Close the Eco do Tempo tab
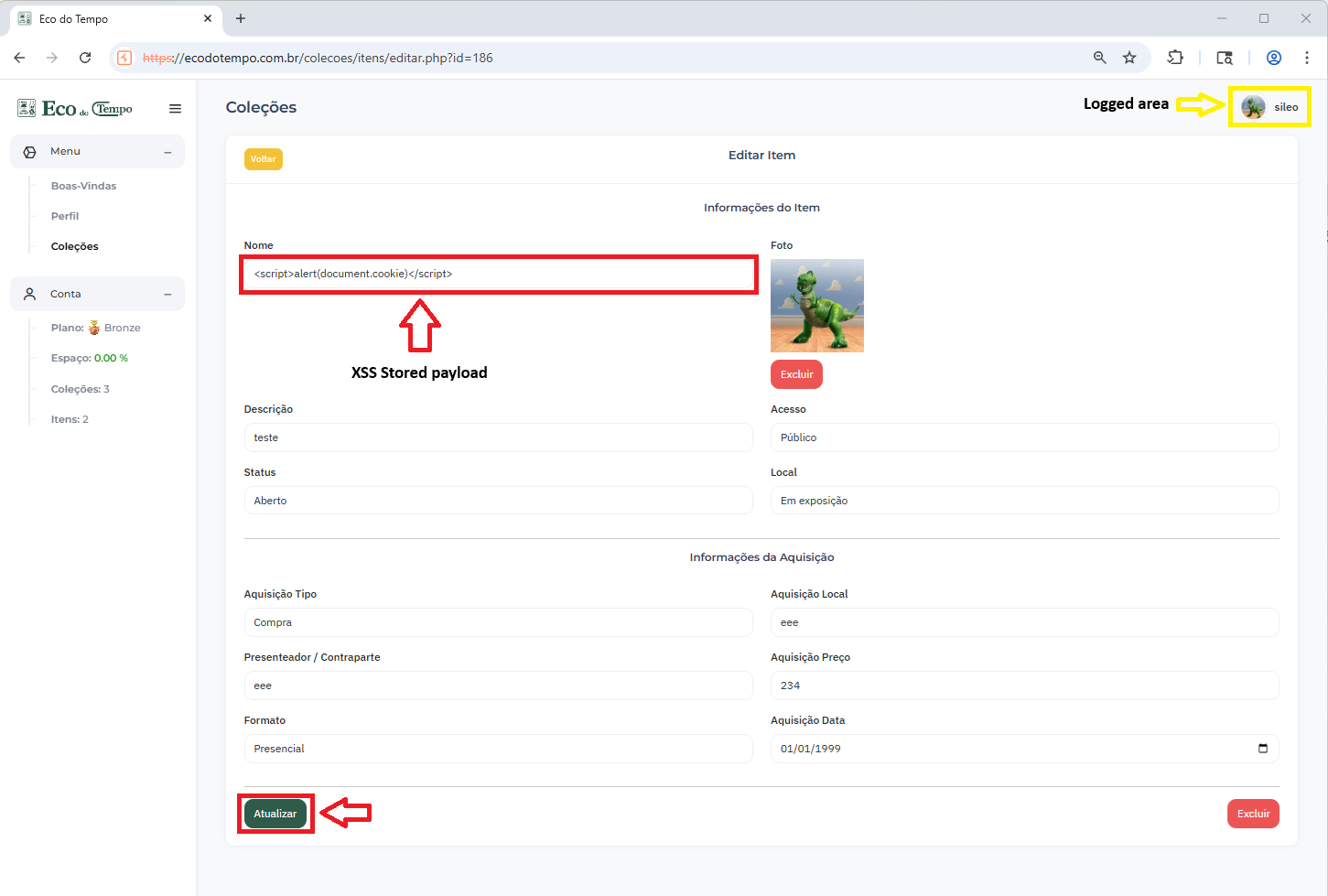Viewport: 1328px width, 896px height. 208,18
